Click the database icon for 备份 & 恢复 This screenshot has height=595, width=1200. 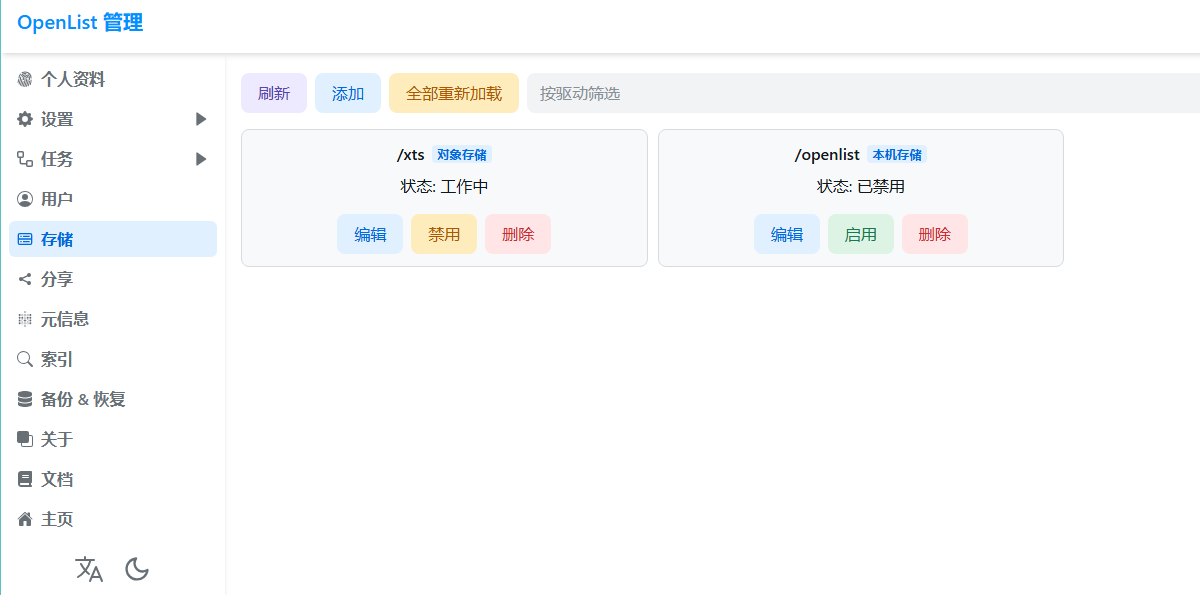25,399
